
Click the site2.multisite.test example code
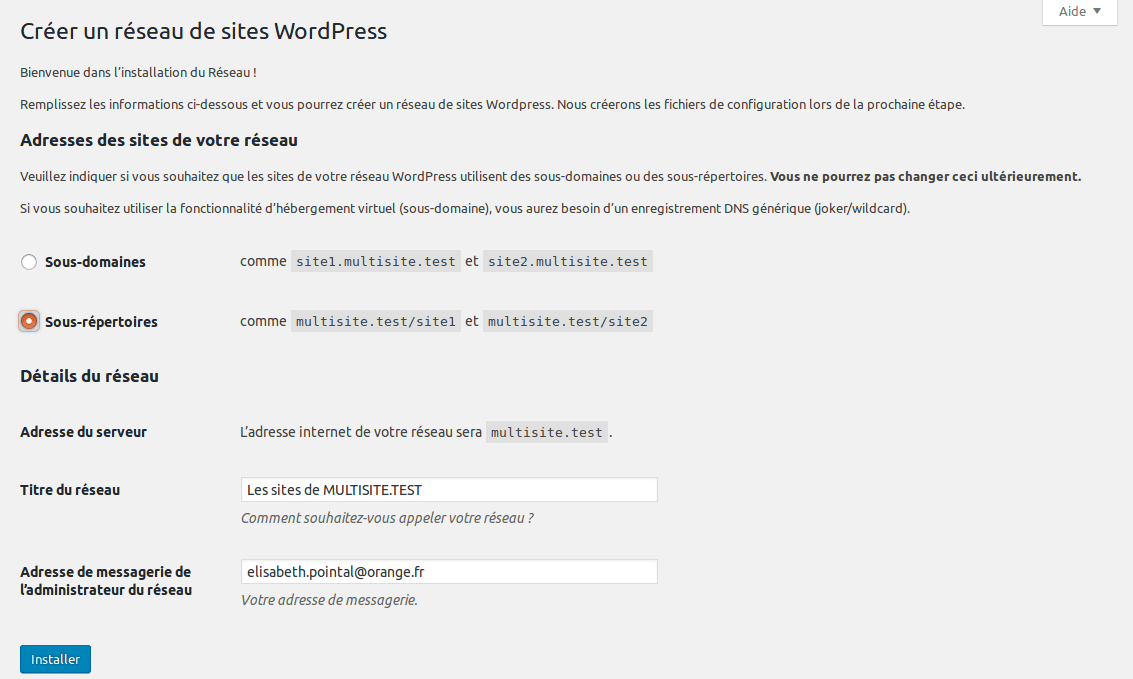tap(567, 262)
